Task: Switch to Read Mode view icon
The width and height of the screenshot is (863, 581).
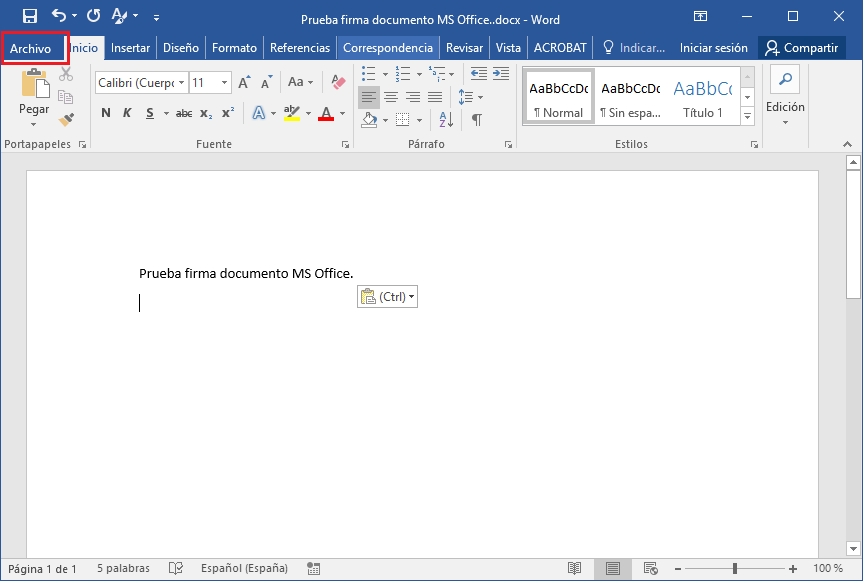Action: click(575, 568)
